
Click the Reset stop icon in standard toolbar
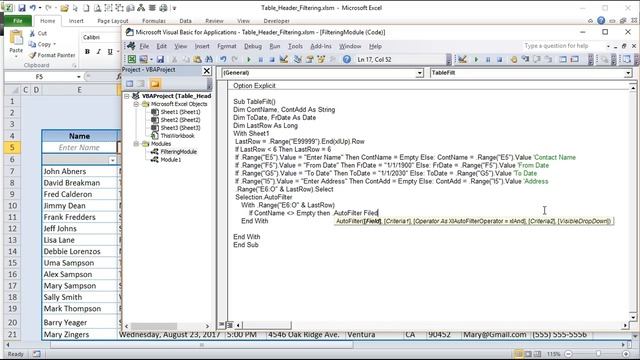[272, 60]
